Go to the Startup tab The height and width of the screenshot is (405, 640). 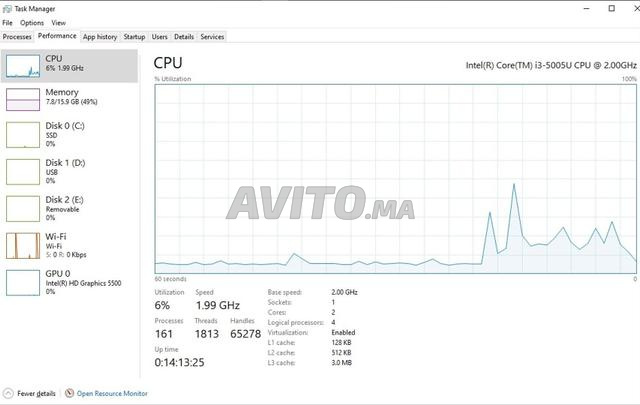(x=134, y=36)
